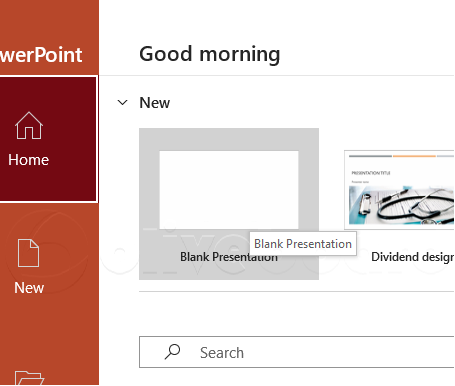Image resolution: width=455 pixels, height=386 pixels.
Task: Open the white Blank Presentation thumbnail
Action: [229, 190]
